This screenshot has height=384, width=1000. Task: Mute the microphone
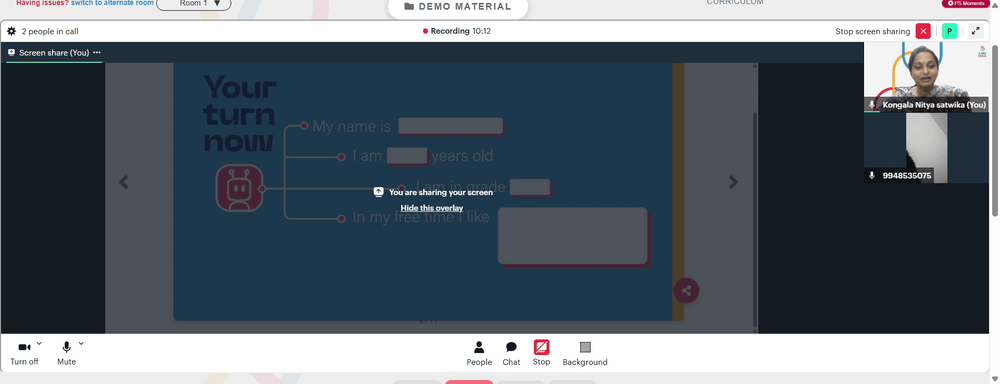point(66,353)
